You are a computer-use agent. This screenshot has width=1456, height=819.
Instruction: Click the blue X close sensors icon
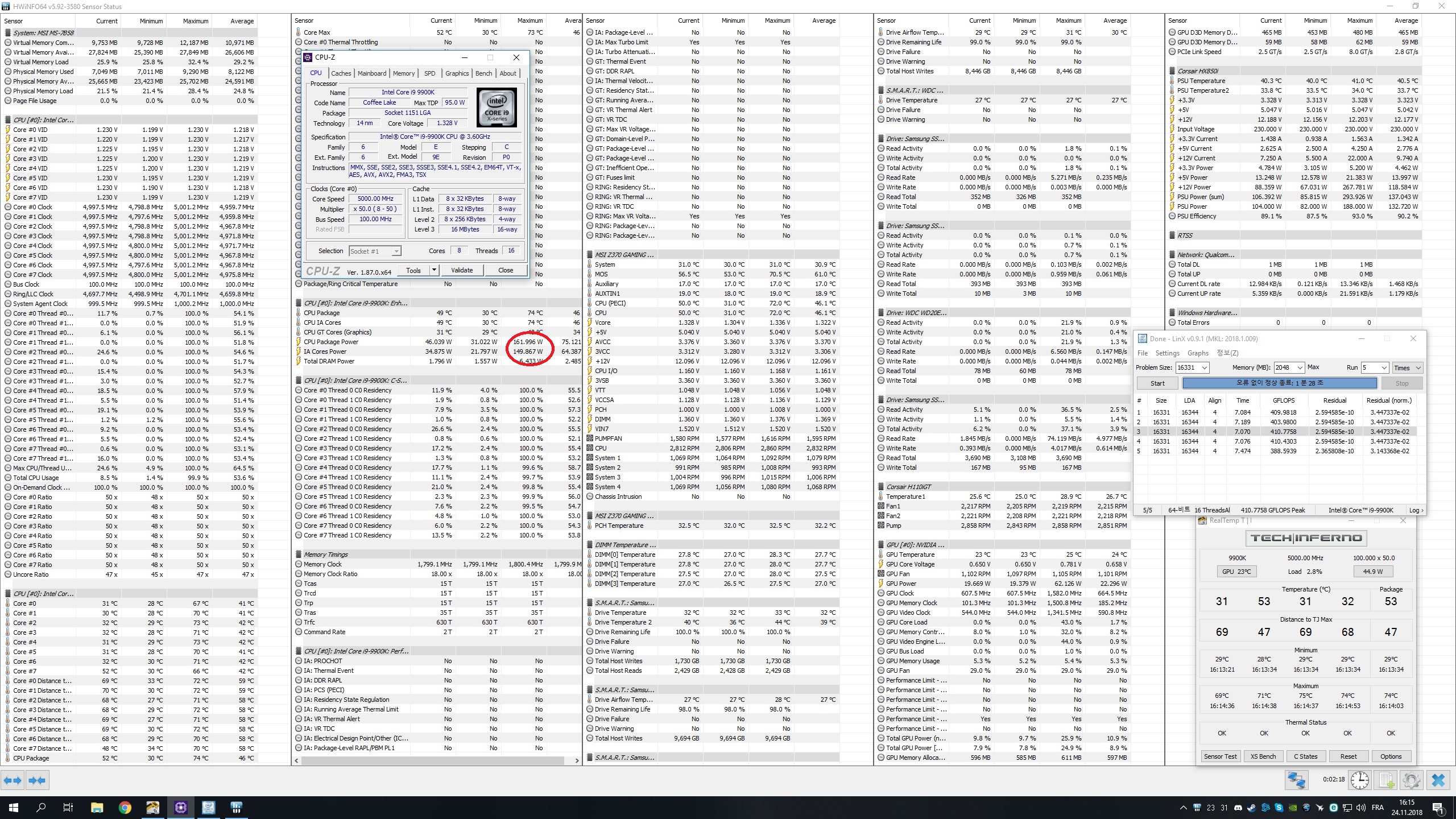pyautogui.click(x=1438, y=780)
